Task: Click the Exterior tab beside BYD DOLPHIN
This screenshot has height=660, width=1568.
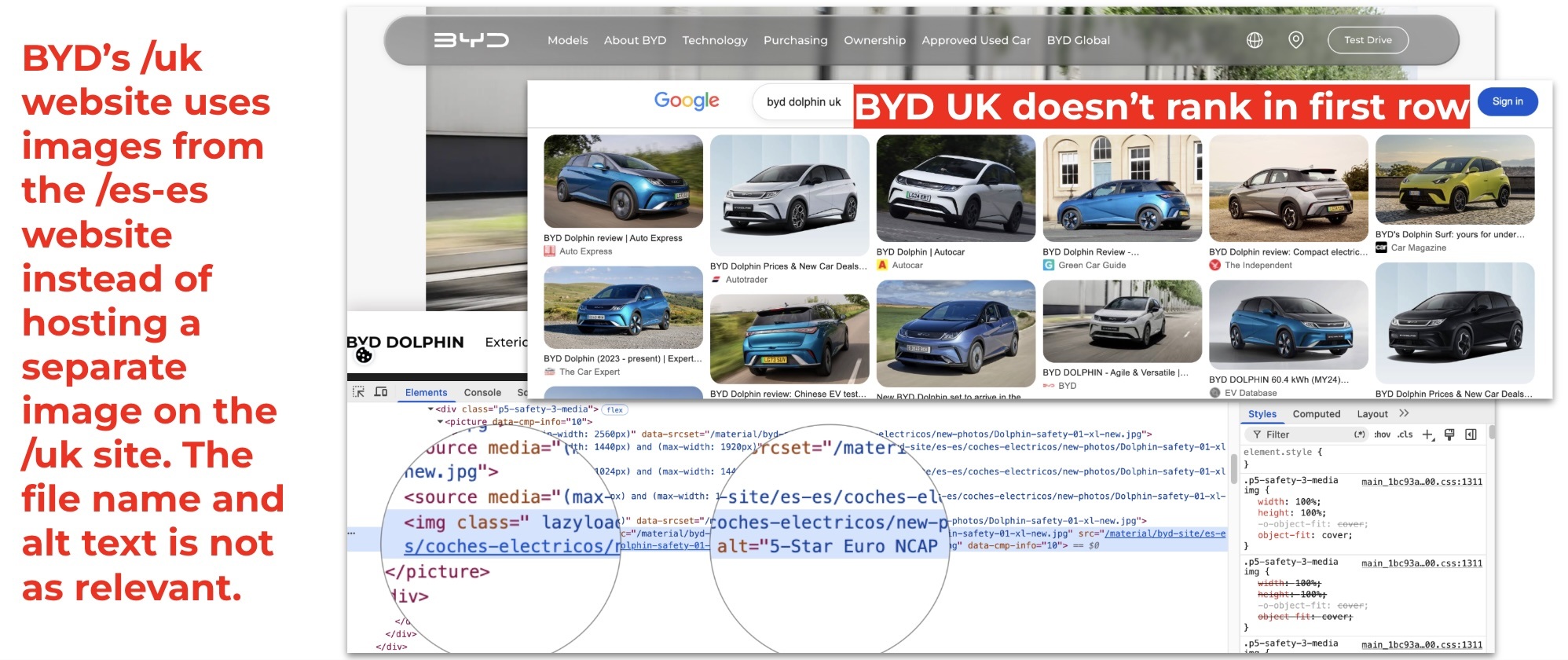Action: click(x=507, y=343)
